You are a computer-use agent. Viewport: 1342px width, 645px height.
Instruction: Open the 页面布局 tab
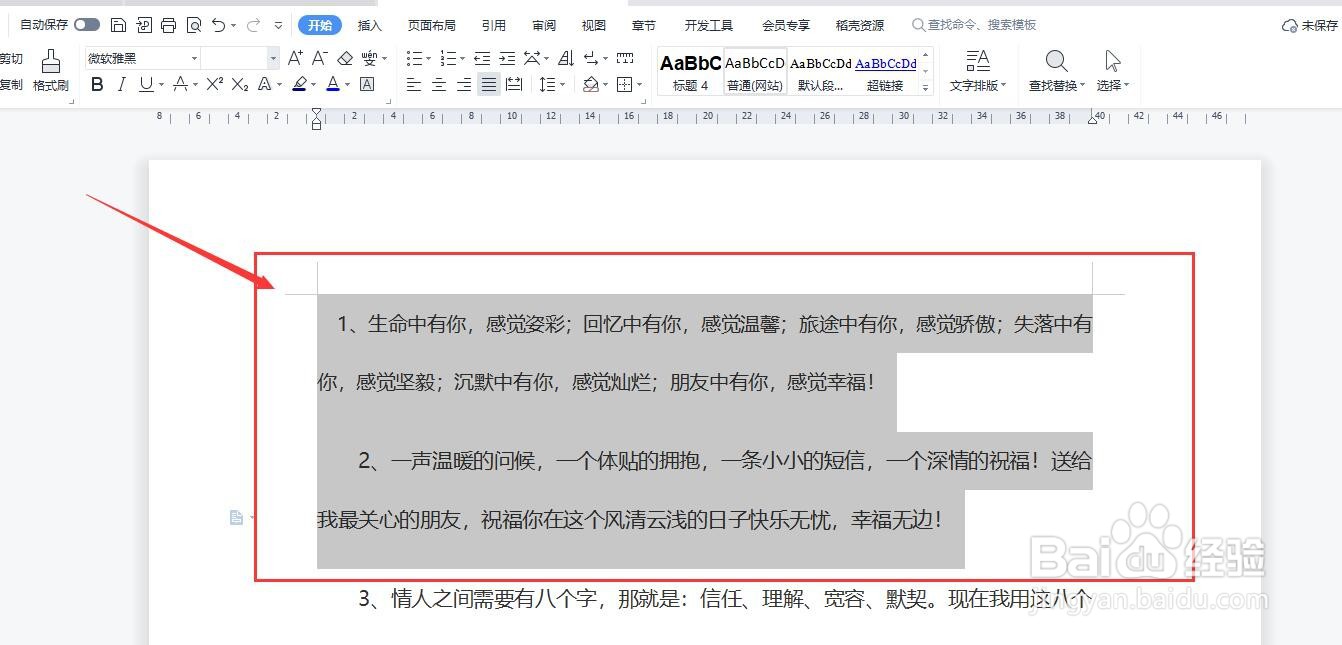[x=432, y=25]
